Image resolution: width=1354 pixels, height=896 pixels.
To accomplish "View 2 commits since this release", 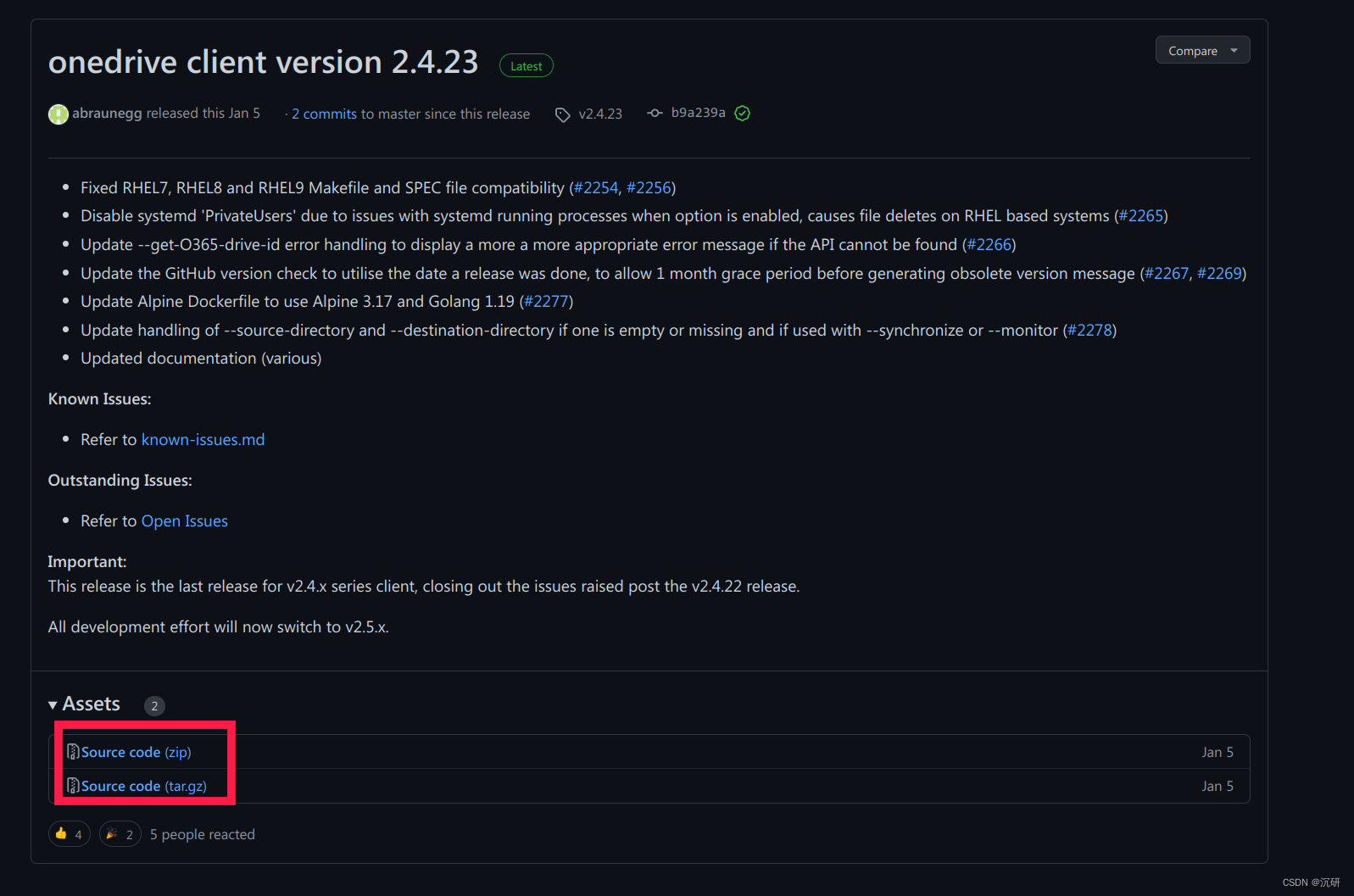I will pos(324,114).
